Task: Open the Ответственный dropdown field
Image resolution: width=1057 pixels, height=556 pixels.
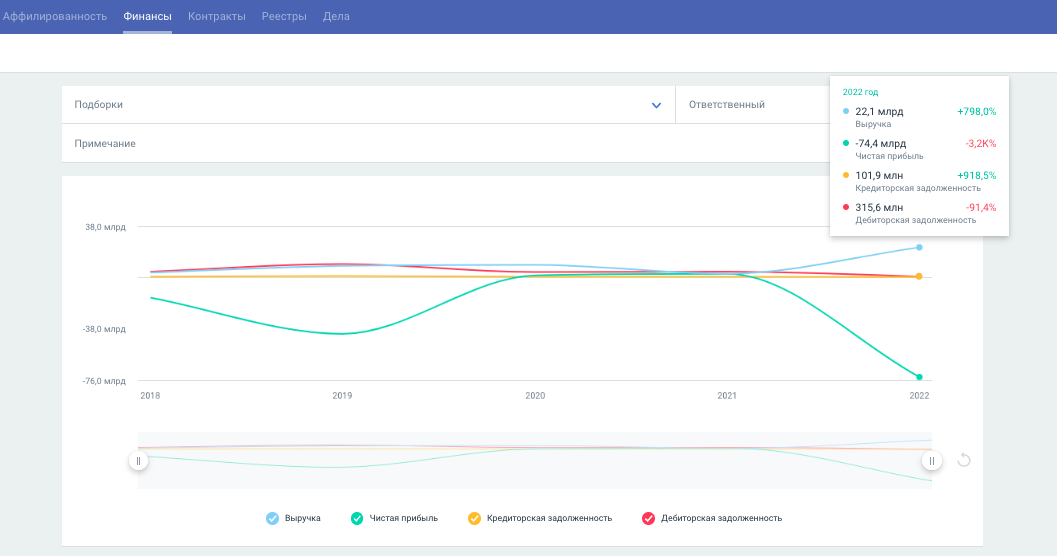Action: [x=750, y=105]
